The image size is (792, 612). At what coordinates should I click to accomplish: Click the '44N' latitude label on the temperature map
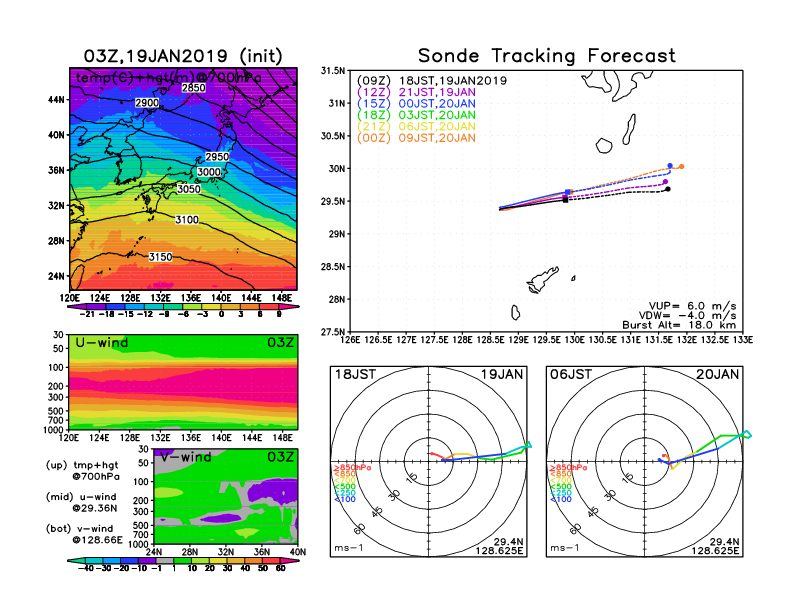click(x=57, y=100)
